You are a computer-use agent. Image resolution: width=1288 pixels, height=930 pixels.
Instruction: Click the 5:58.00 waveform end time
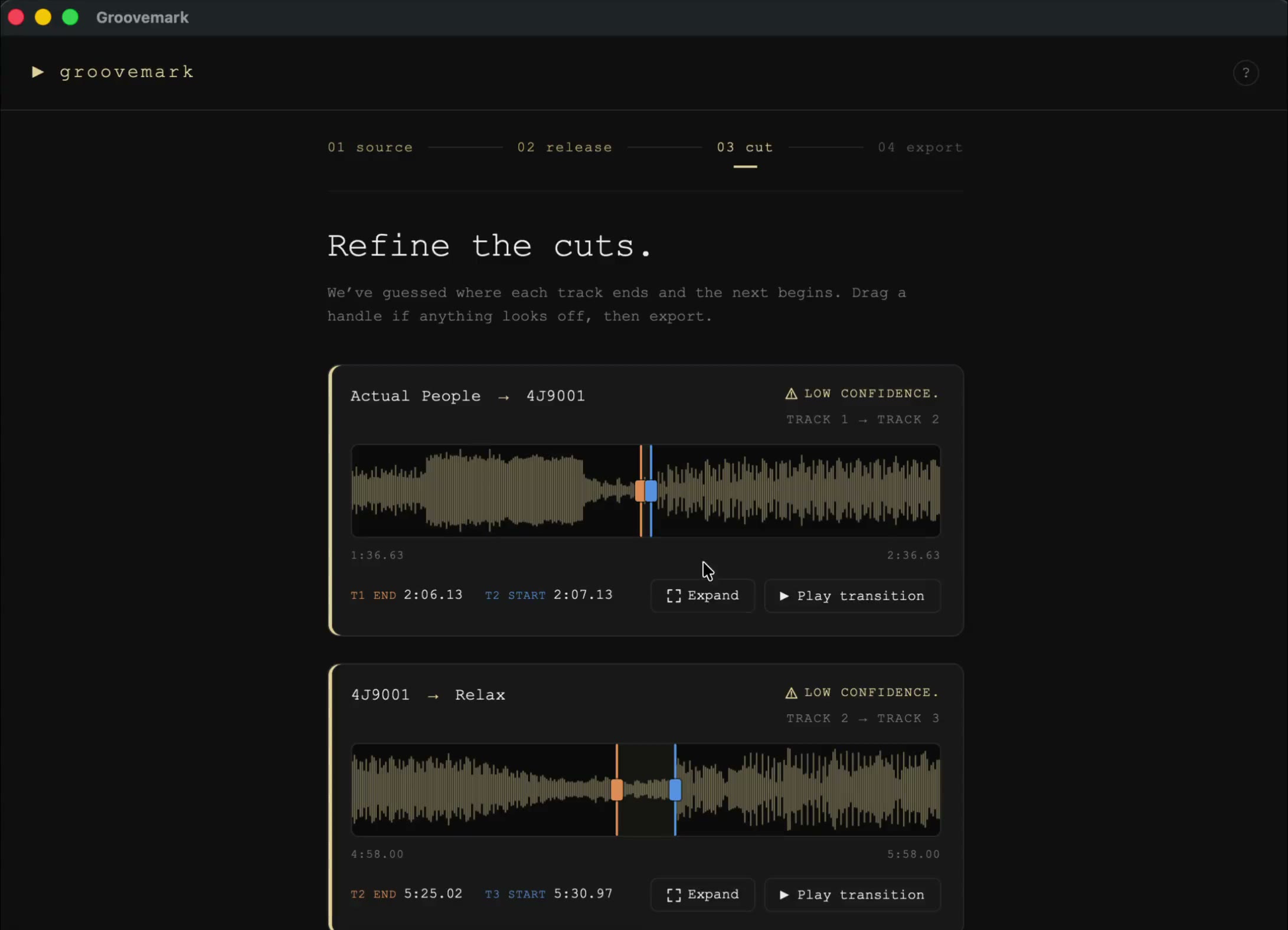pos(913,854)
